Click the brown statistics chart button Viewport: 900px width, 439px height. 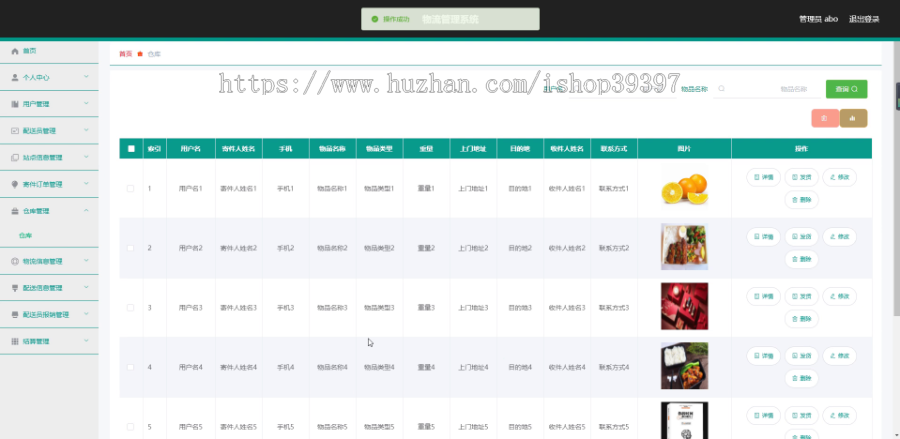[x=853, y=118]
